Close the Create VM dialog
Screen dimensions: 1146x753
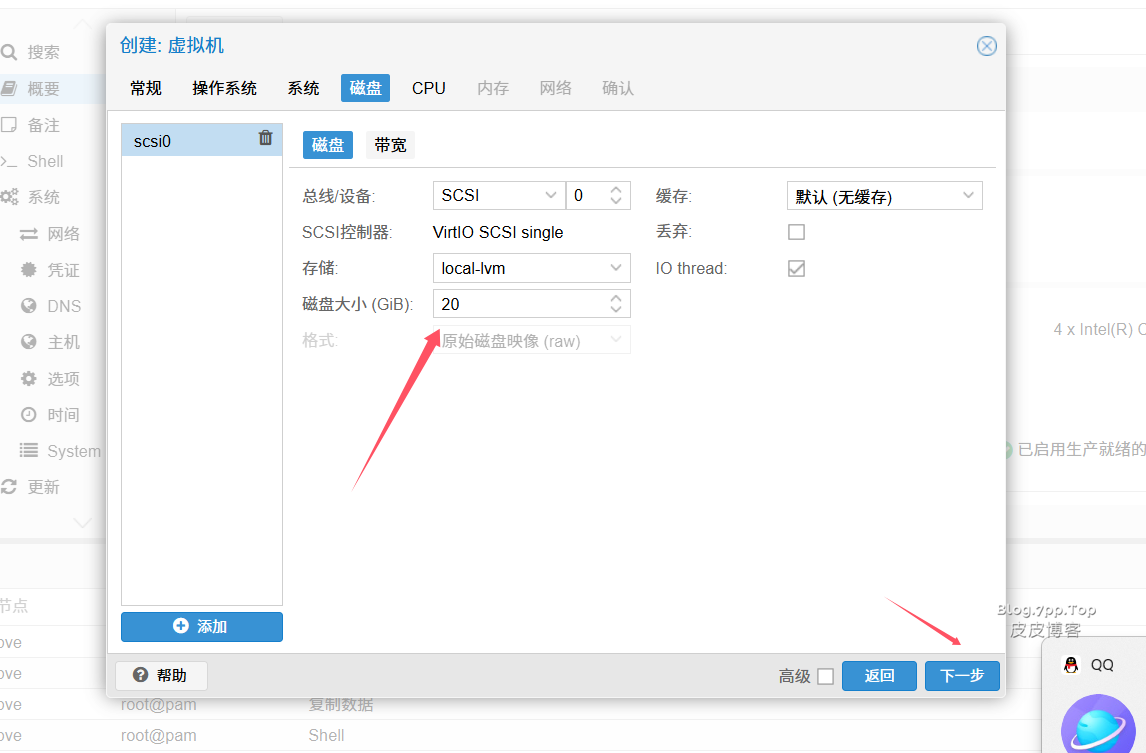coord(986,46)
